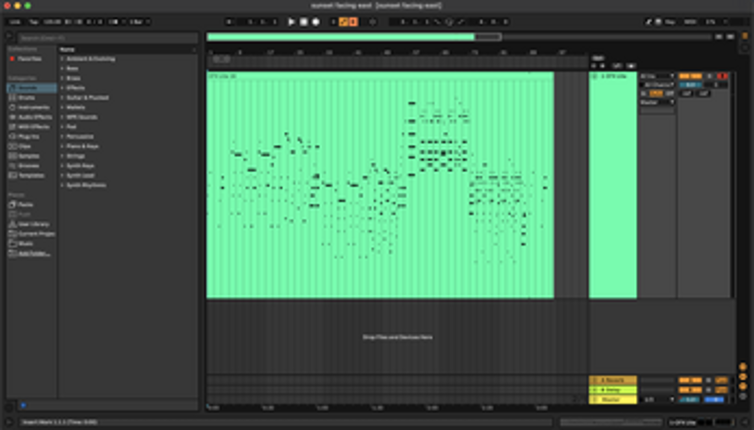Image resolution: width=754 pixels, height=430 pixels.
Task: Toggle the Tap tempo button
Action: 33,21
